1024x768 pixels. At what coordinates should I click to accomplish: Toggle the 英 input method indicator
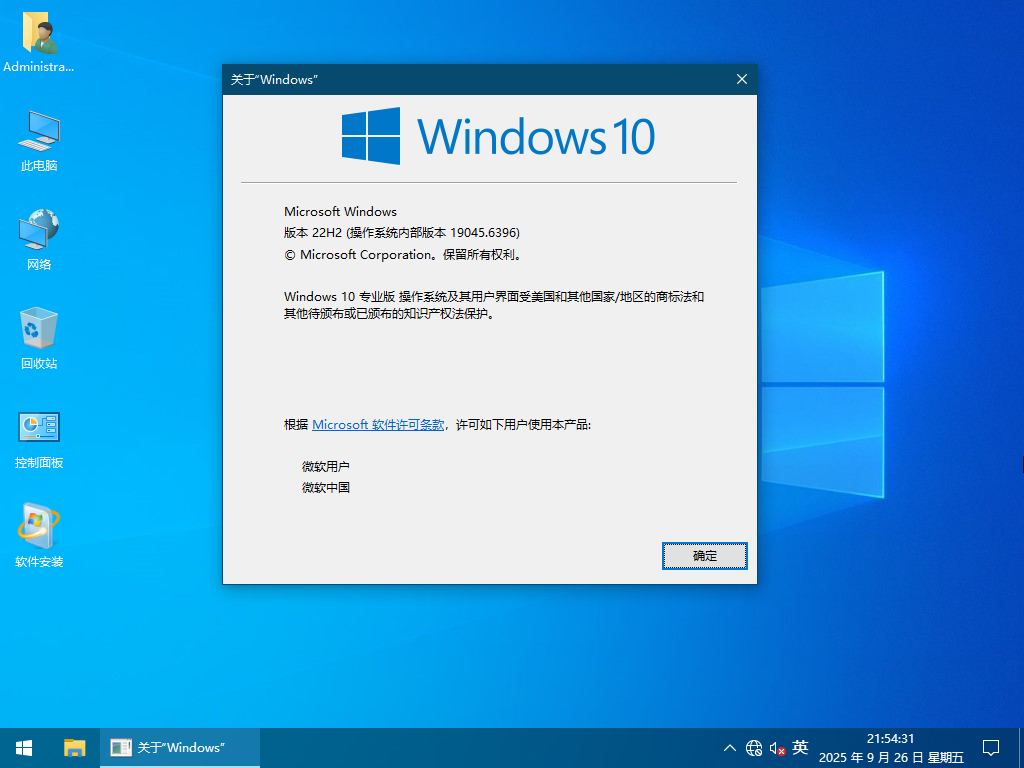click(800, 747)
